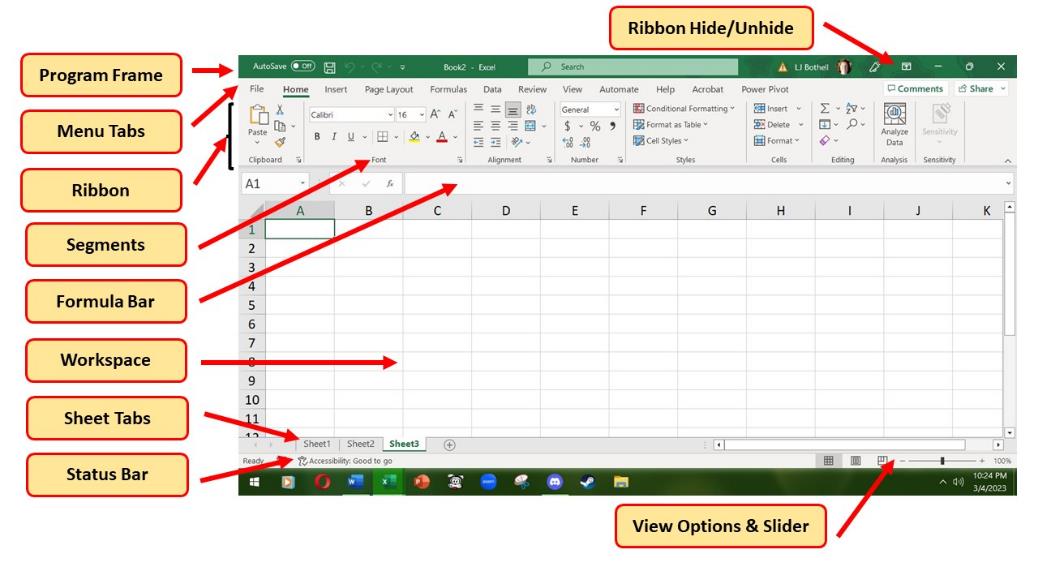Expand the Borders dropdown
The image size is (1038, 584).
397,137
